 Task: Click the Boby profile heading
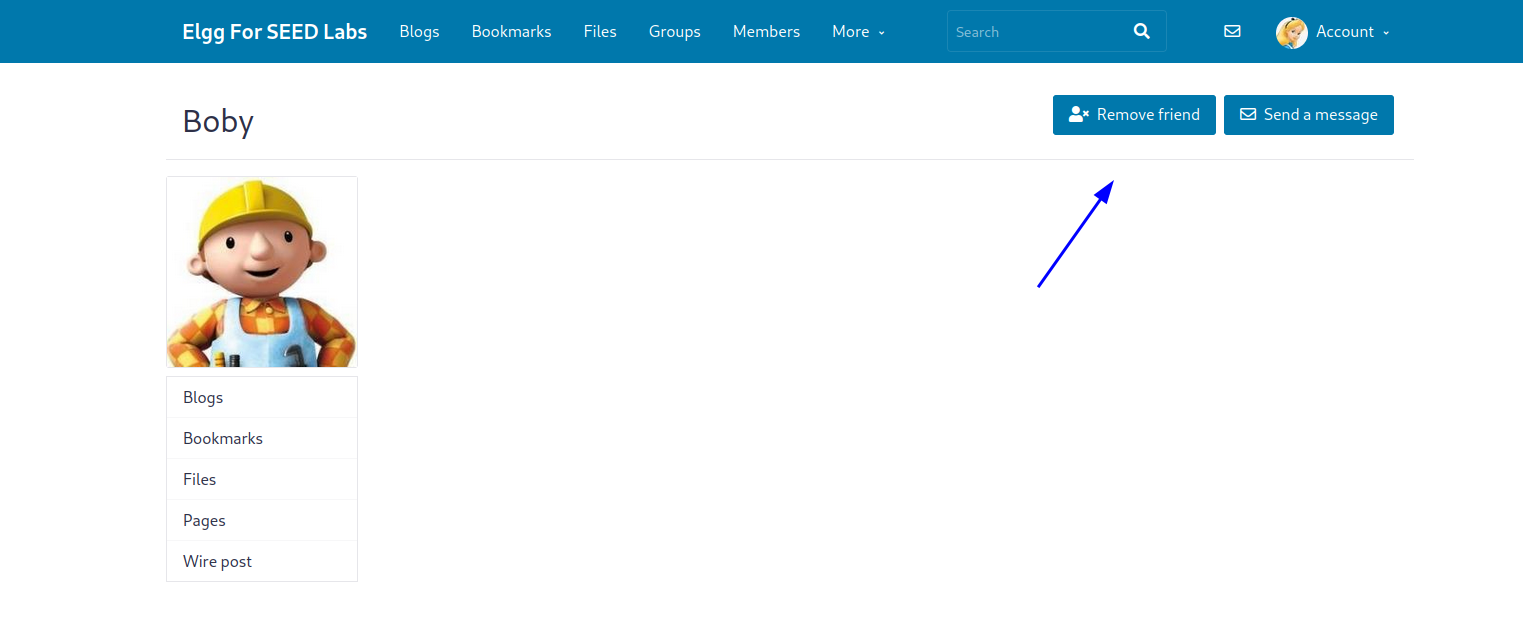point(218,121)
